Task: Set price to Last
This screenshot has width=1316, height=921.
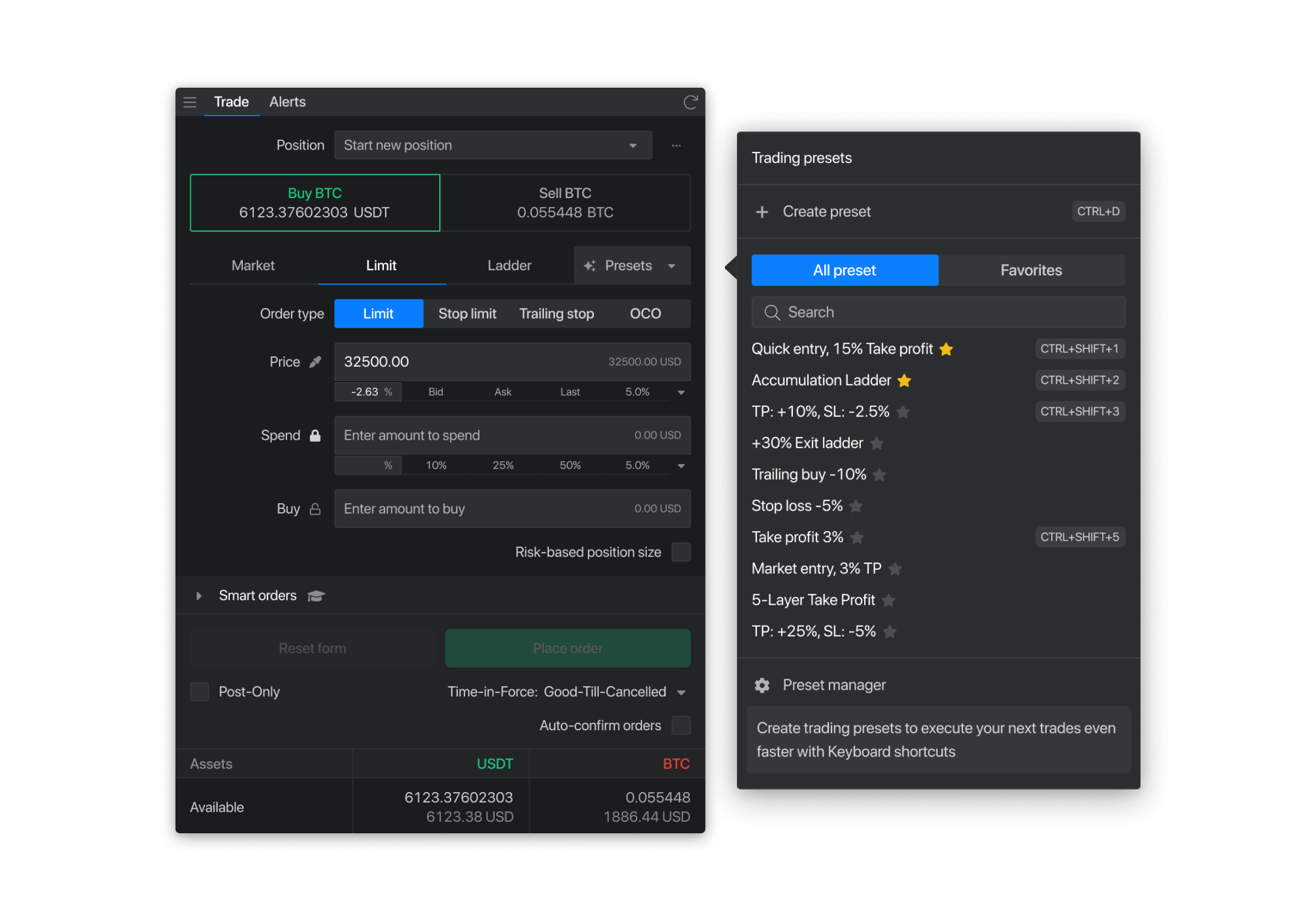Action: point(570,392)
